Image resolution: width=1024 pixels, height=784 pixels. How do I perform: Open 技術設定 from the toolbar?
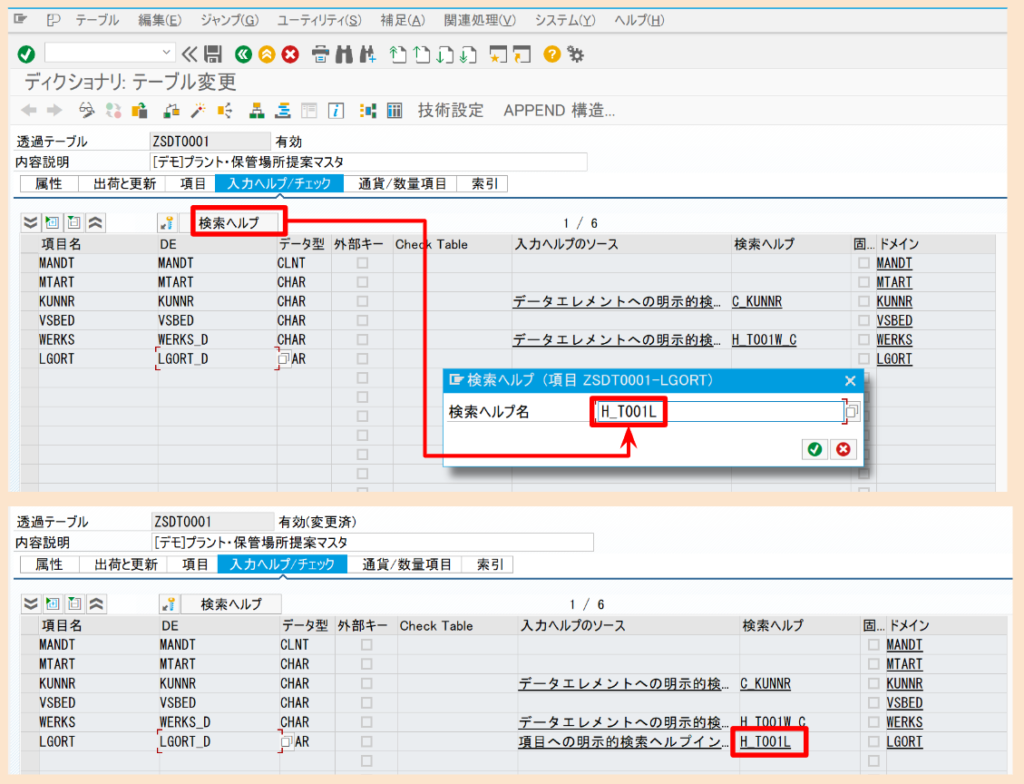click(x=445, y=110)
